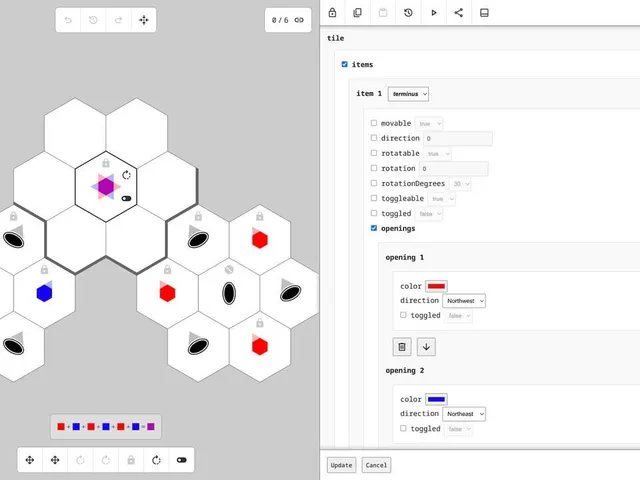Click the dock panel layout icon
The image size is (640, 480).
point(484,13)
